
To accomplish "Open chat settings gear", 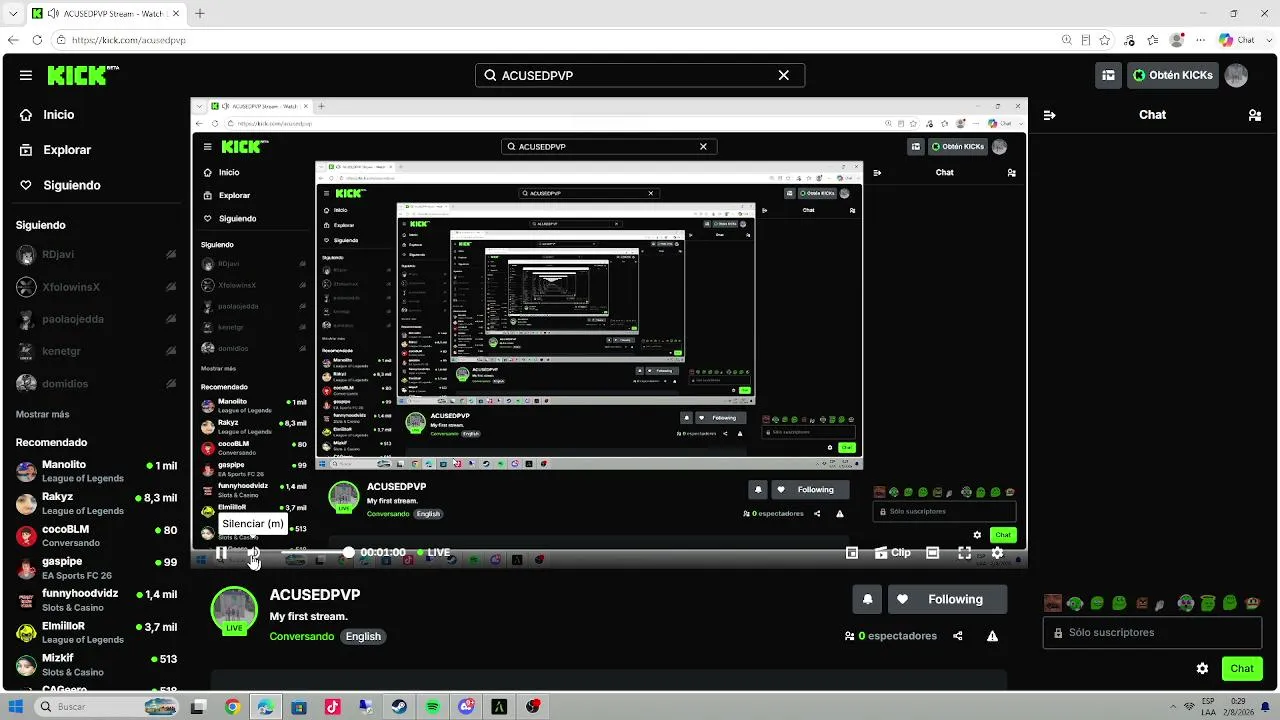I will point(1202,668).
